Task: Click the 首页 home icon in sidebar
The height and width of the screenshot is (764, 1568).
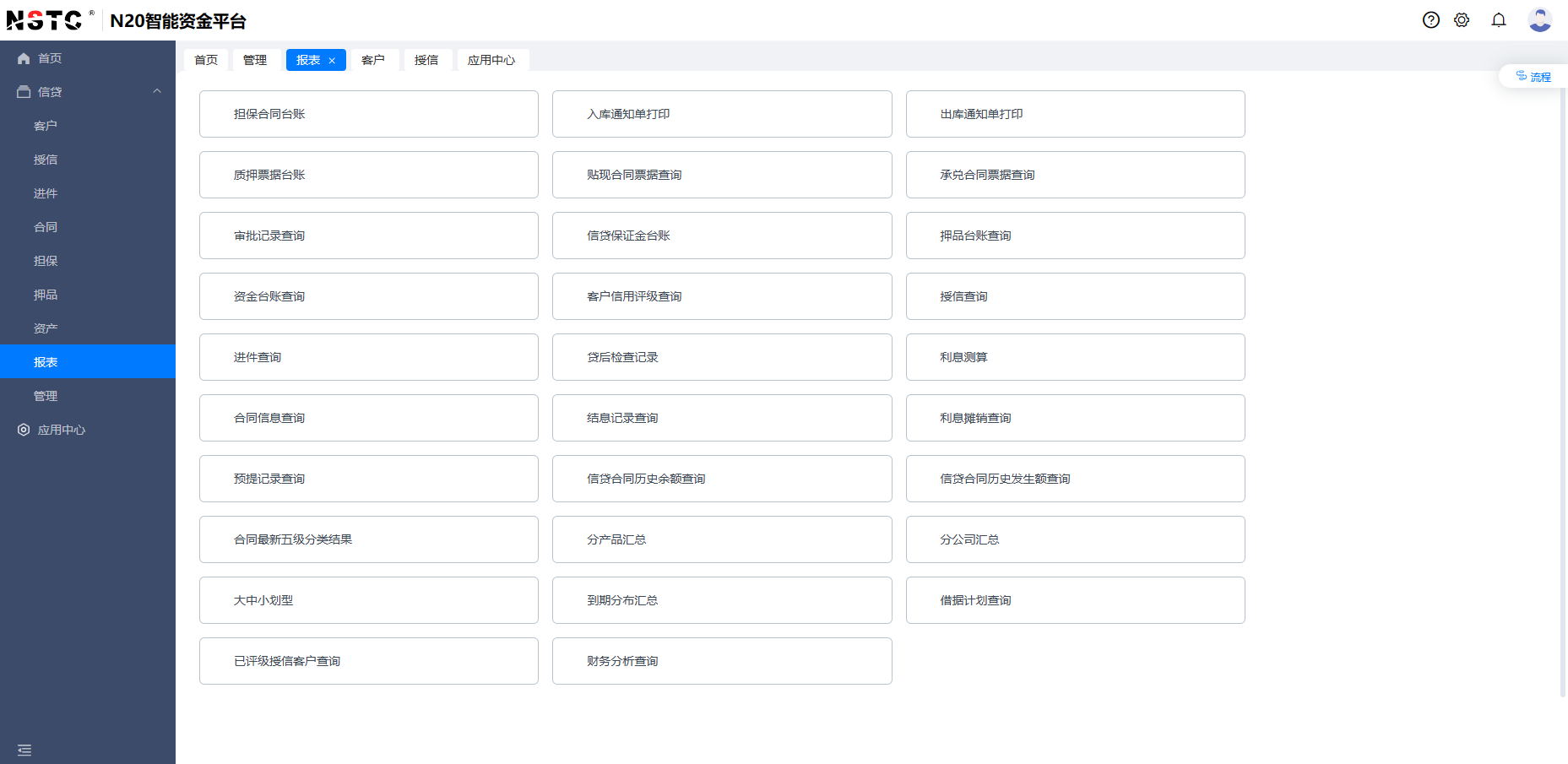Action: [24, 58]
